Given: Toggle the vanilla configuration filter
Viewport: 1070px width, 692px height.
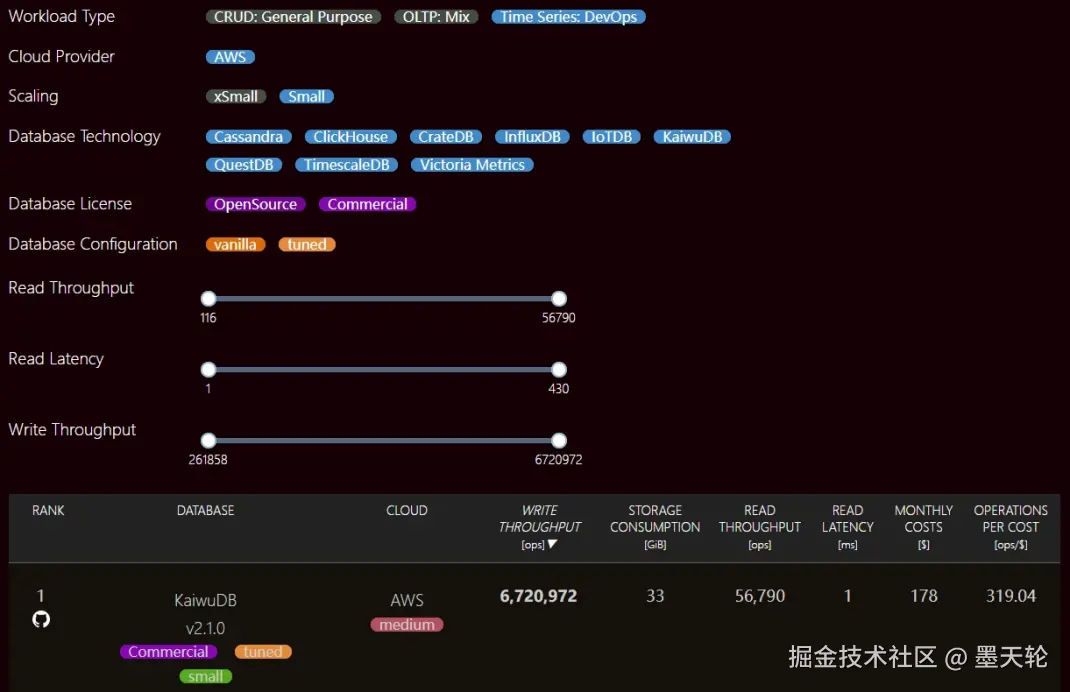Looking at the screenshot, I should (x=235, y=244).
